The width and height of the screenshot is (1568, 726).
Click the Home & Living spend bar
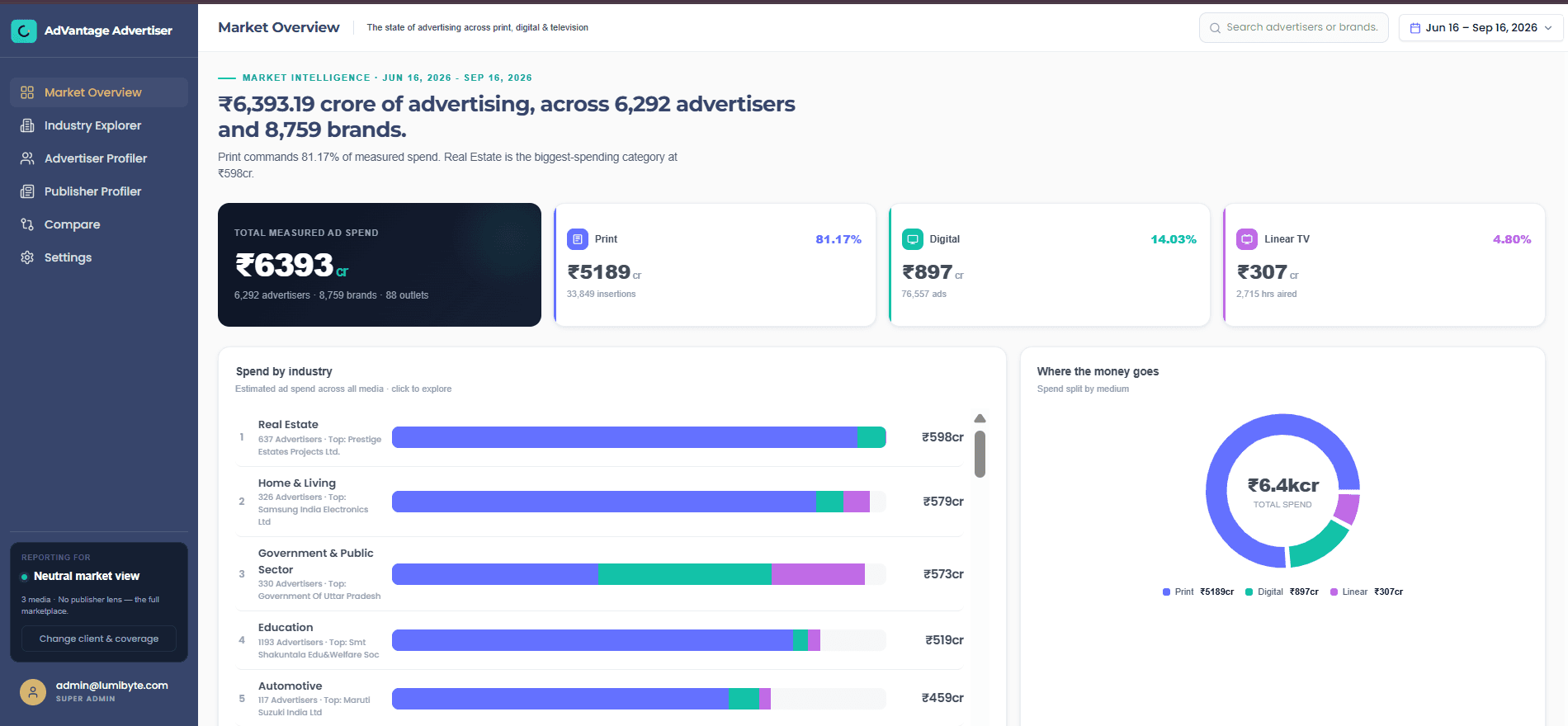click(639, 502)
